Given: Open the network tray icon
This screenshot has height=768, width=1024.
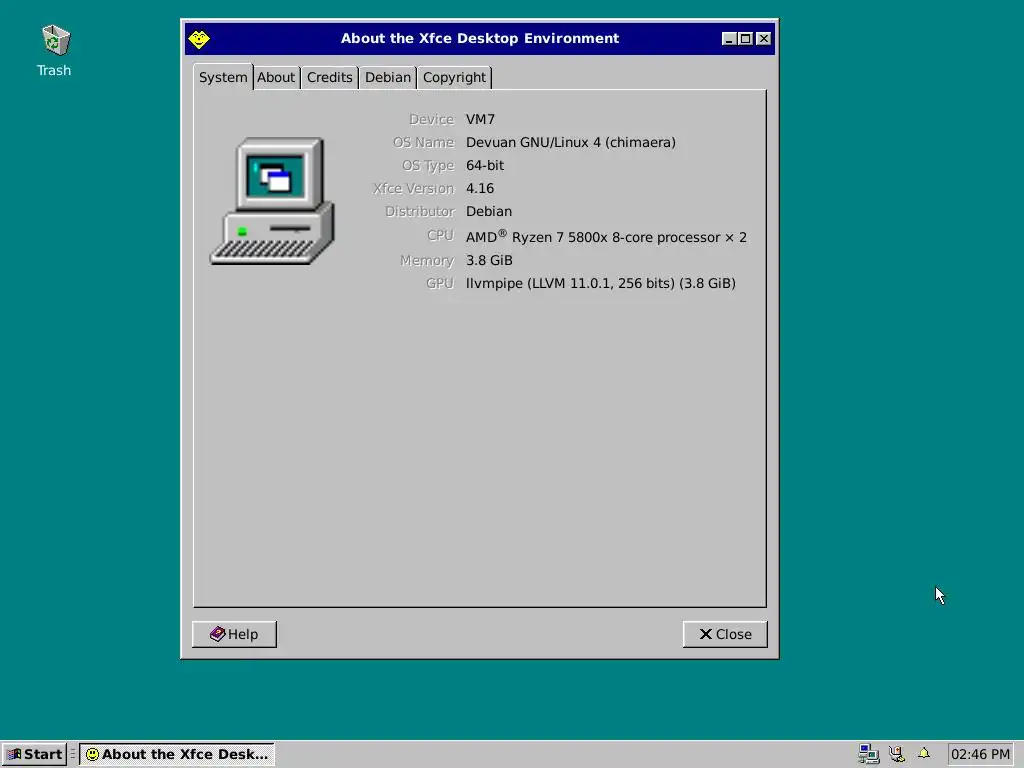Looking at the screenshot, I should 869,754.
